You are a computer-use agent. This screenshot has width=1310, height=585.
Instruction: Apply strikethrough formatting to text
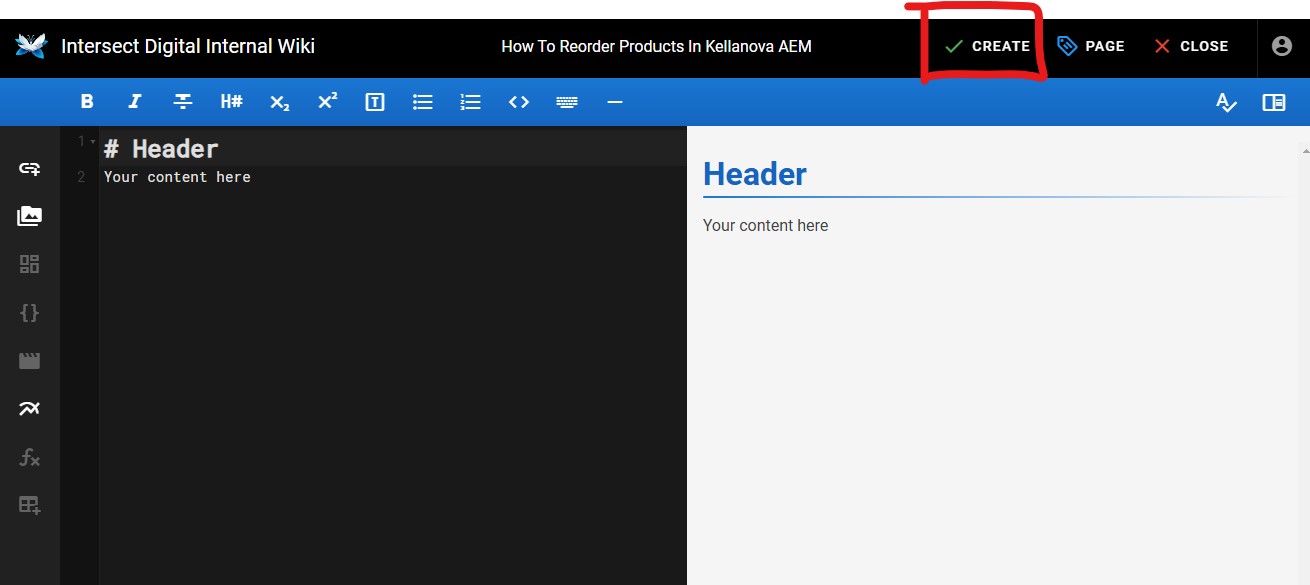pos(183,102)
